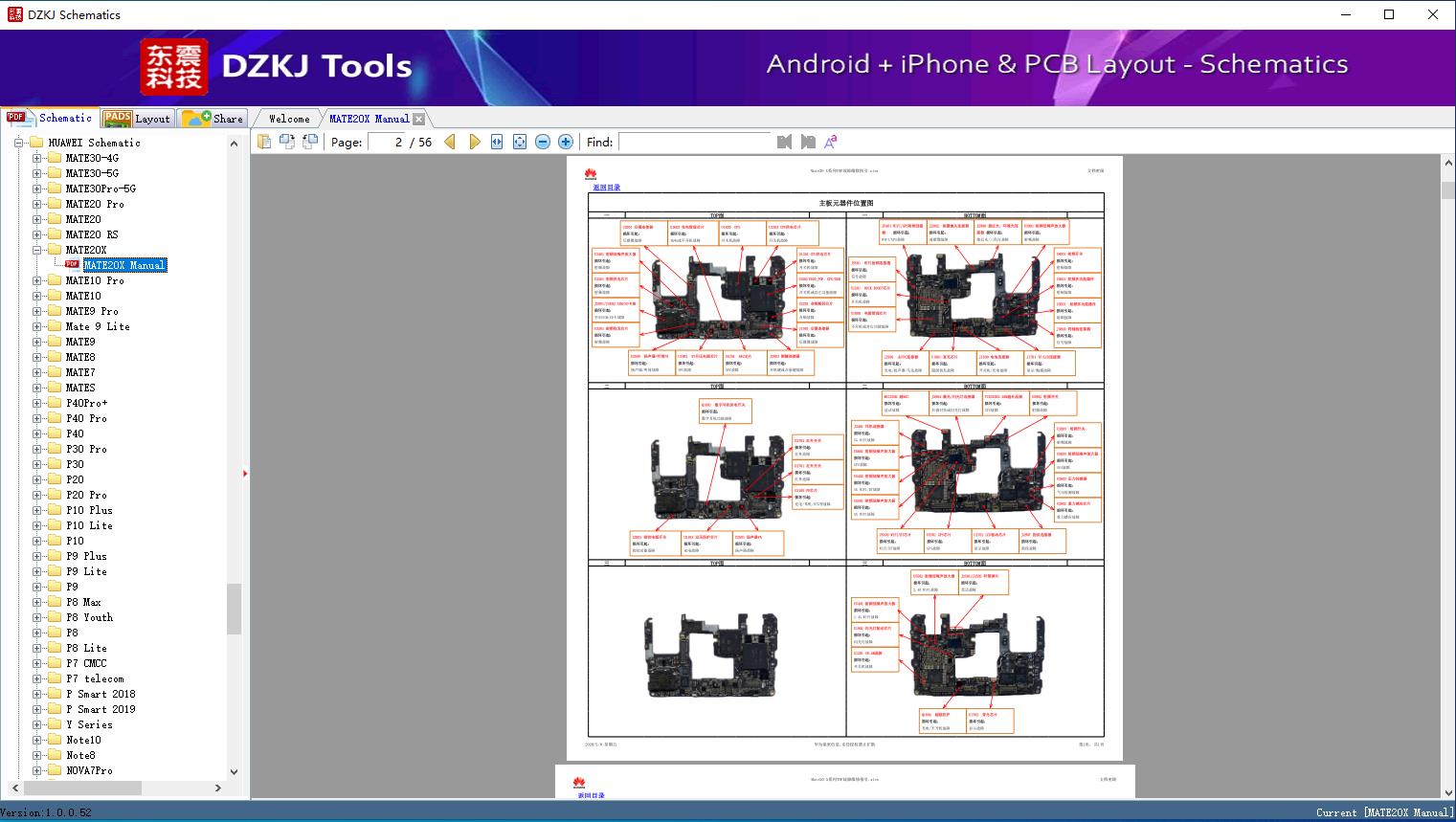Switch to the Layout tab
This screenshot has height=822, width=1456.
pyautogui.click(x=137, y=118)
